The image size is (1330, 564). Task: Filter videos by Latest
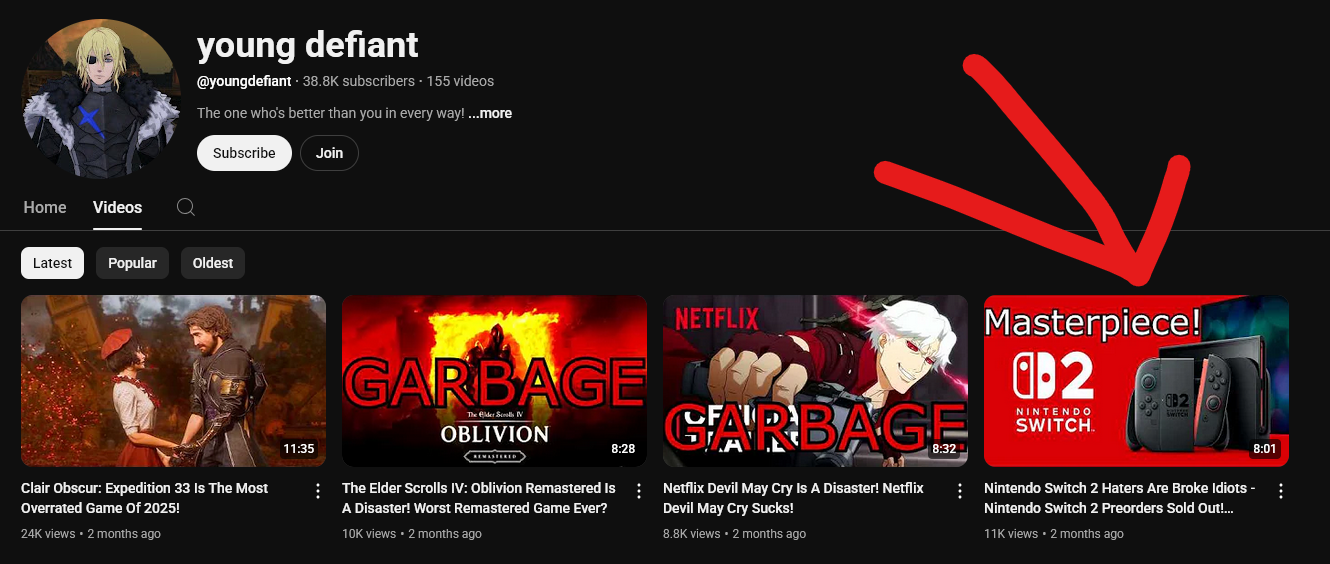pyautogui.click(x=52, y=263)
